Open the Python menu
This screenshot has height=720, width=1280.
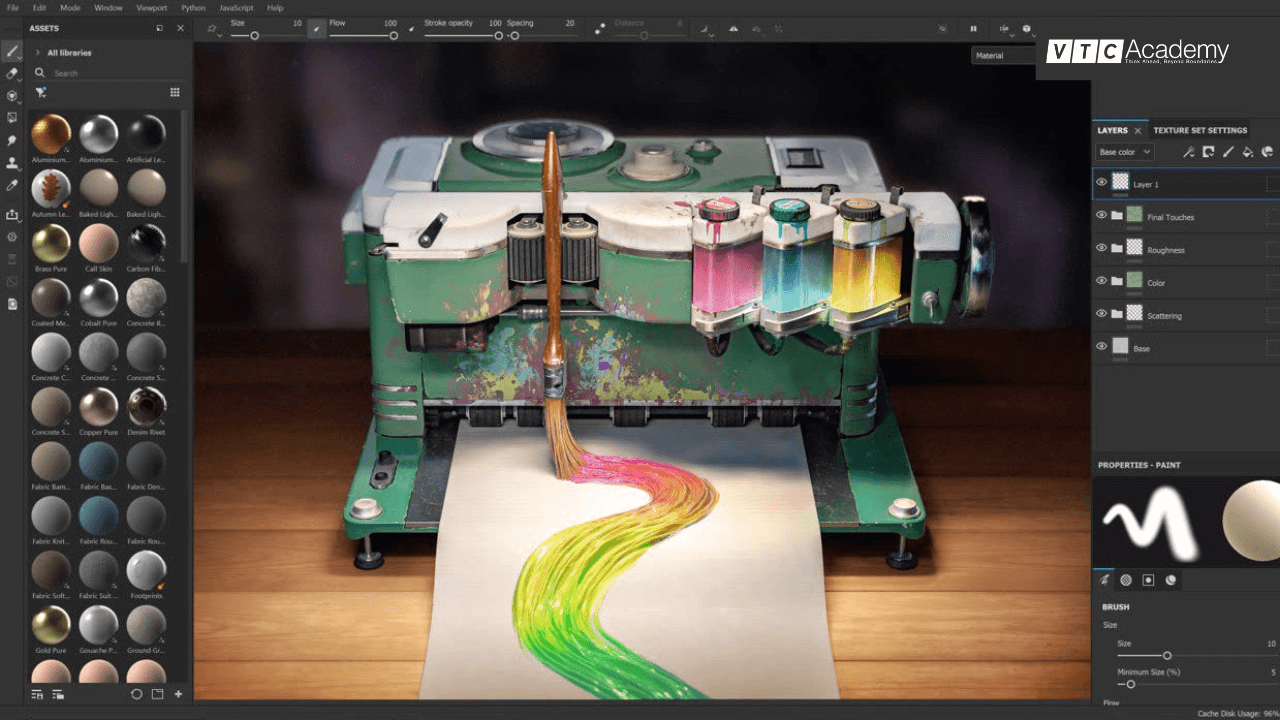192,7
